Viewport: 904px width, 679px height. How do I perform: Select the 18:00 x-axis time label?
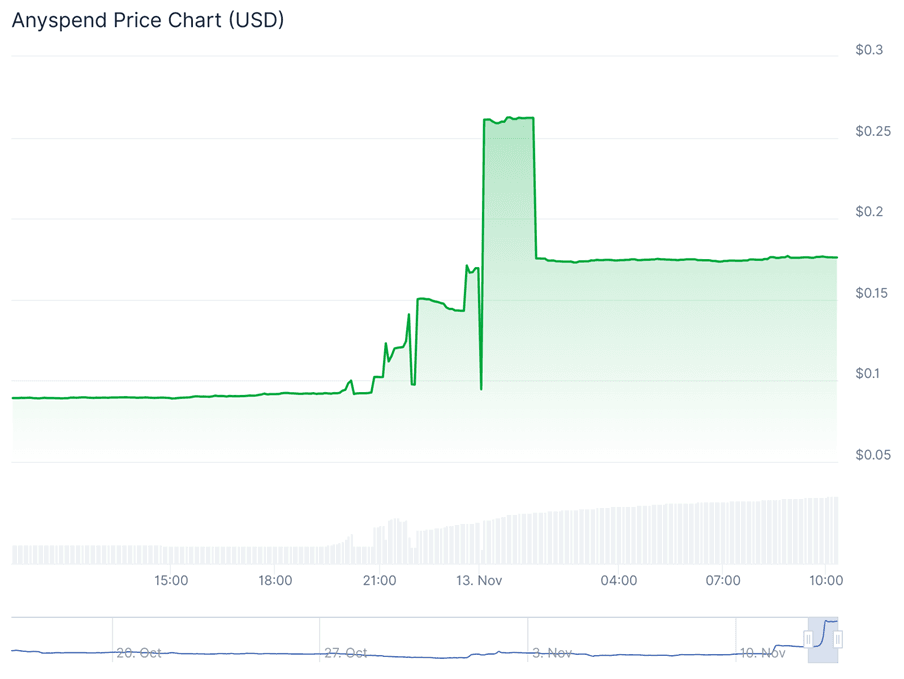[275, 580]
